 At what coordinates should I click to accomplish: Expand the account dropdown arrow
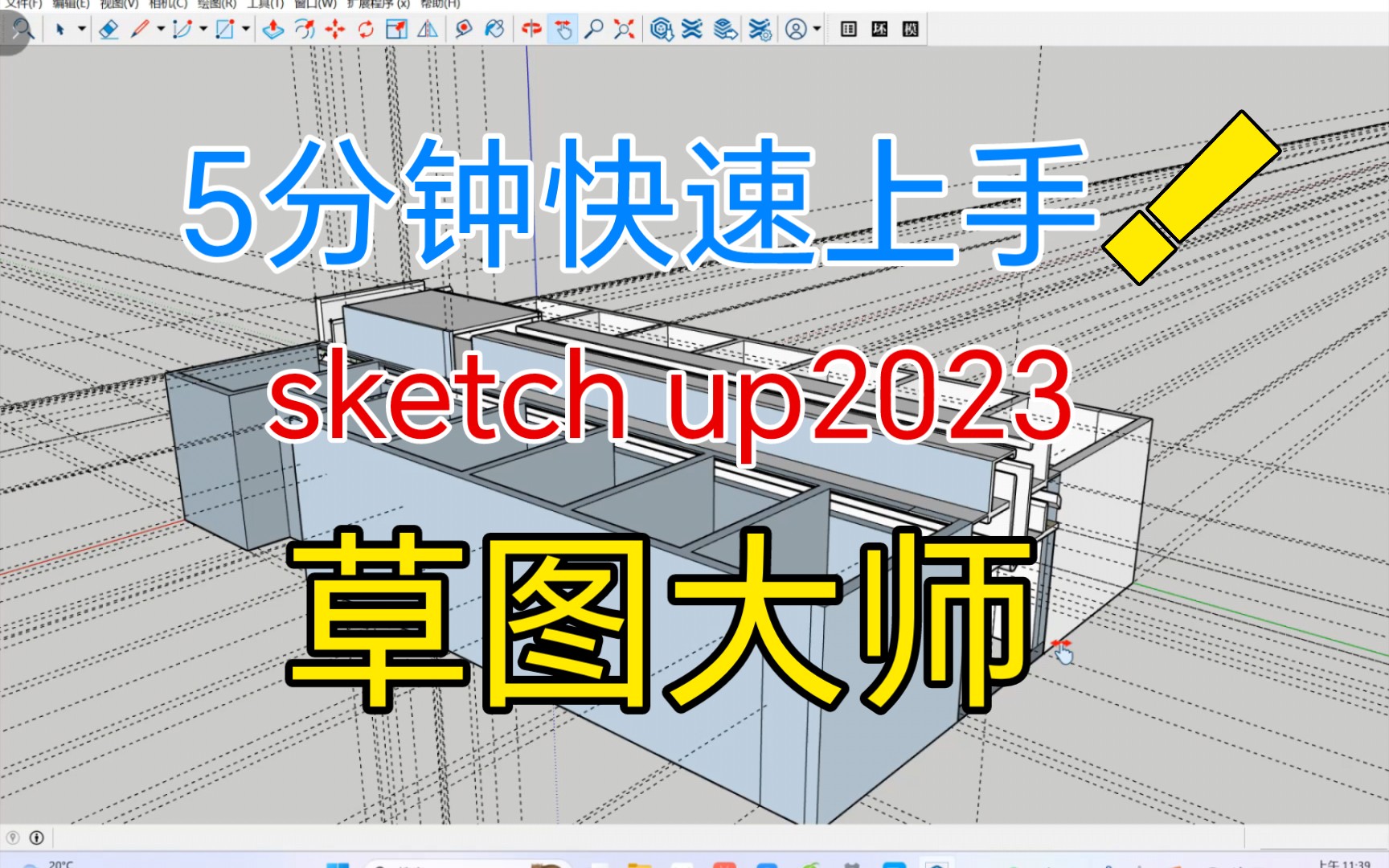coord(817,30)
